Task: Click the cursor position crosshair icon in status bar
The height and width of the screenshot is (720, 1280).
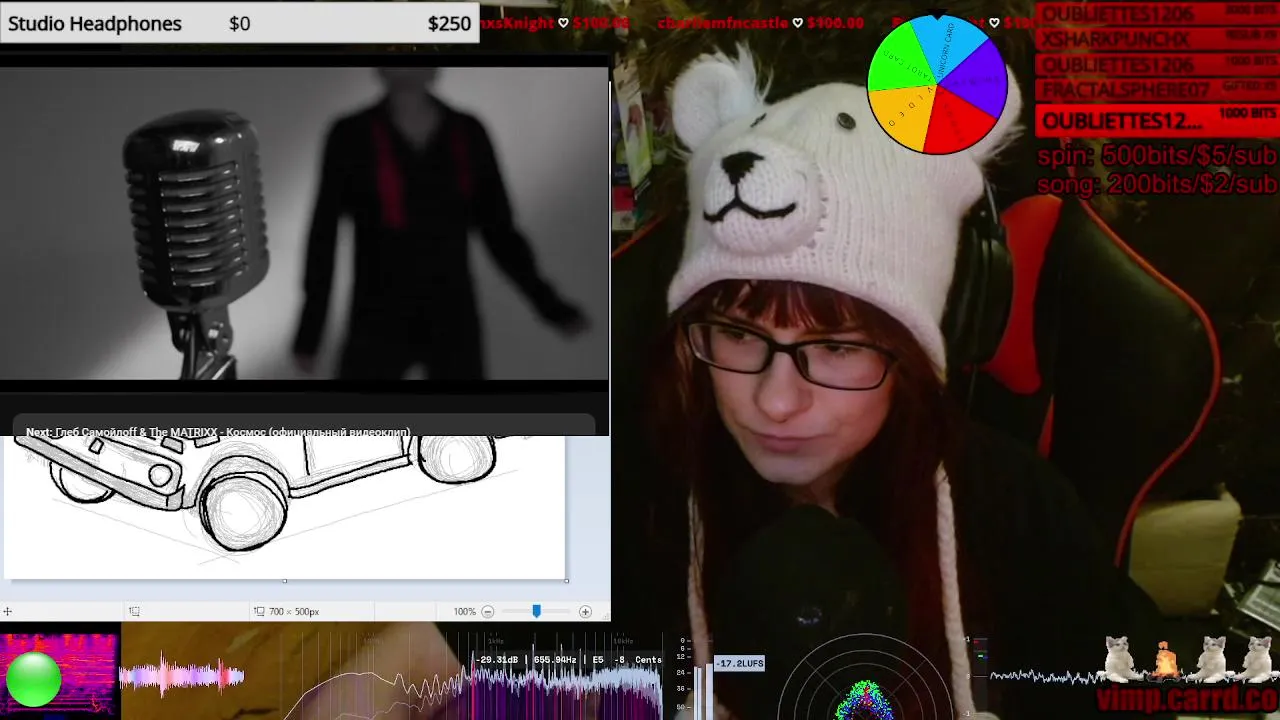Action: click(x=7, y=611)
